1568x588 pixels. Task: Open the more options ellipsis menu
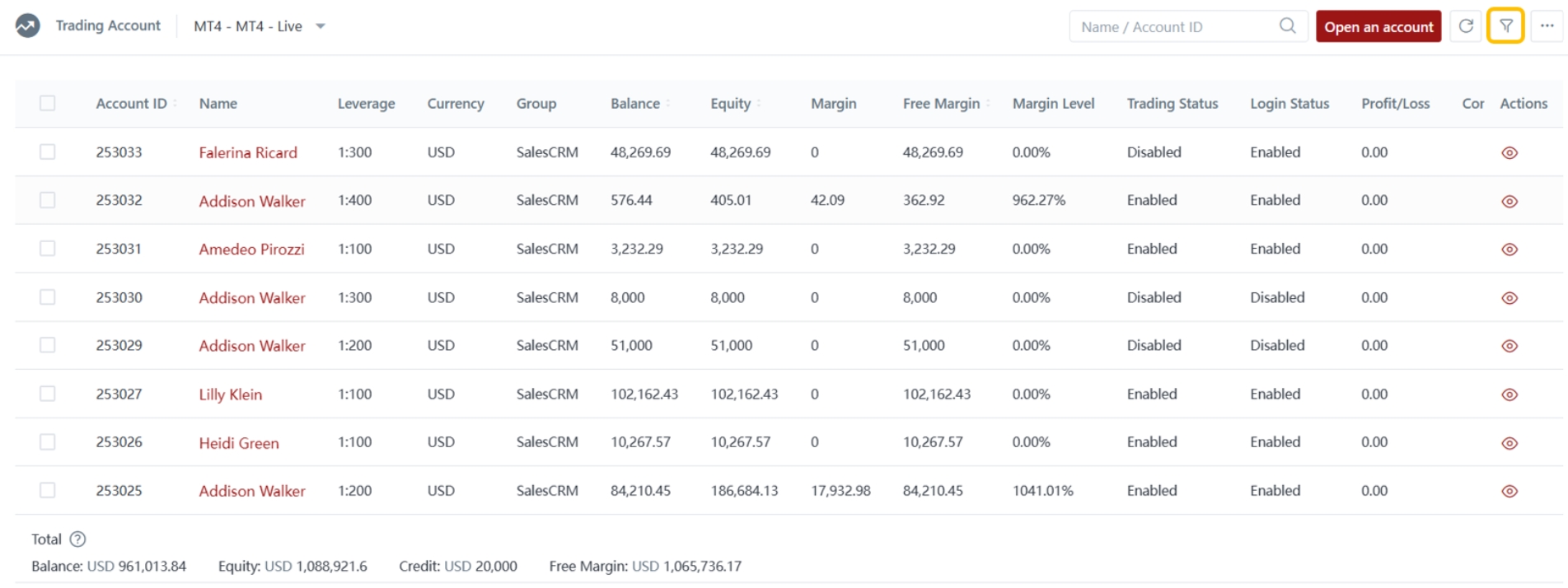click(x=1547, y=26)
